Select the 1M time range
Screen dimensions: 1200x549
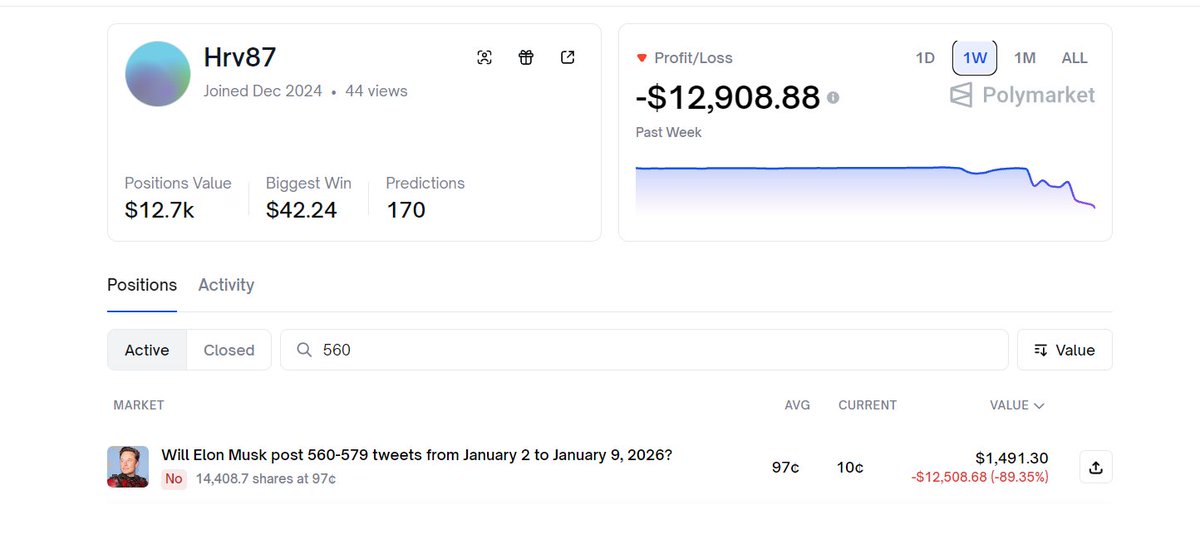pyautogui.click(x=1024, y=58)
